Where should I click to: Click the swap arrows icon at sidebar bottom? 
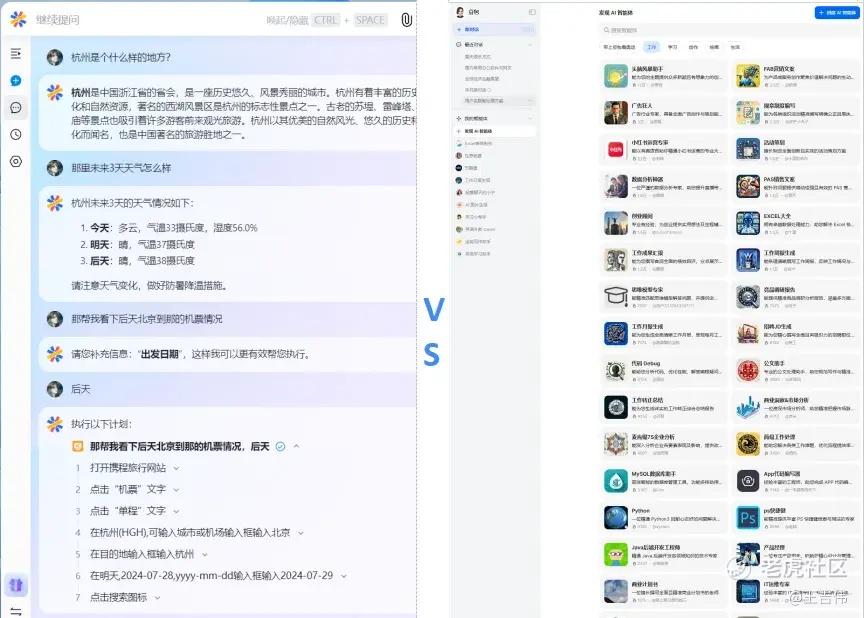coord(16,611)
